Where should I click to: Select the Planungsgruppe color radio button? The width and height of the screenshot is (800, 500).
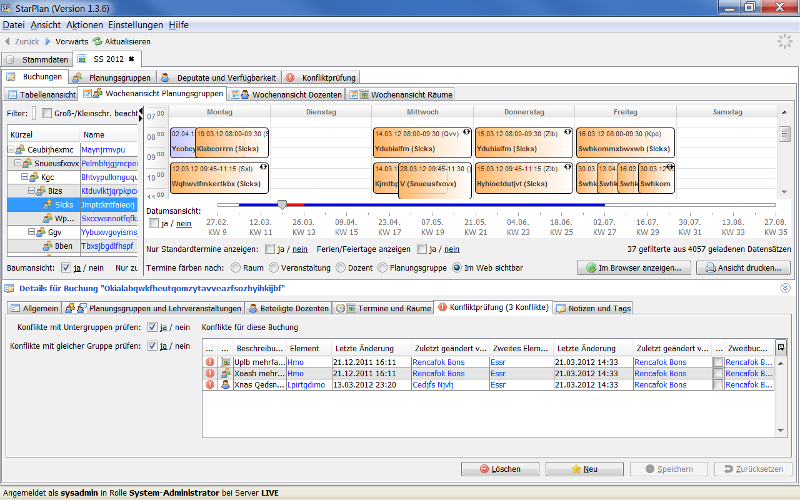point(383,267)
